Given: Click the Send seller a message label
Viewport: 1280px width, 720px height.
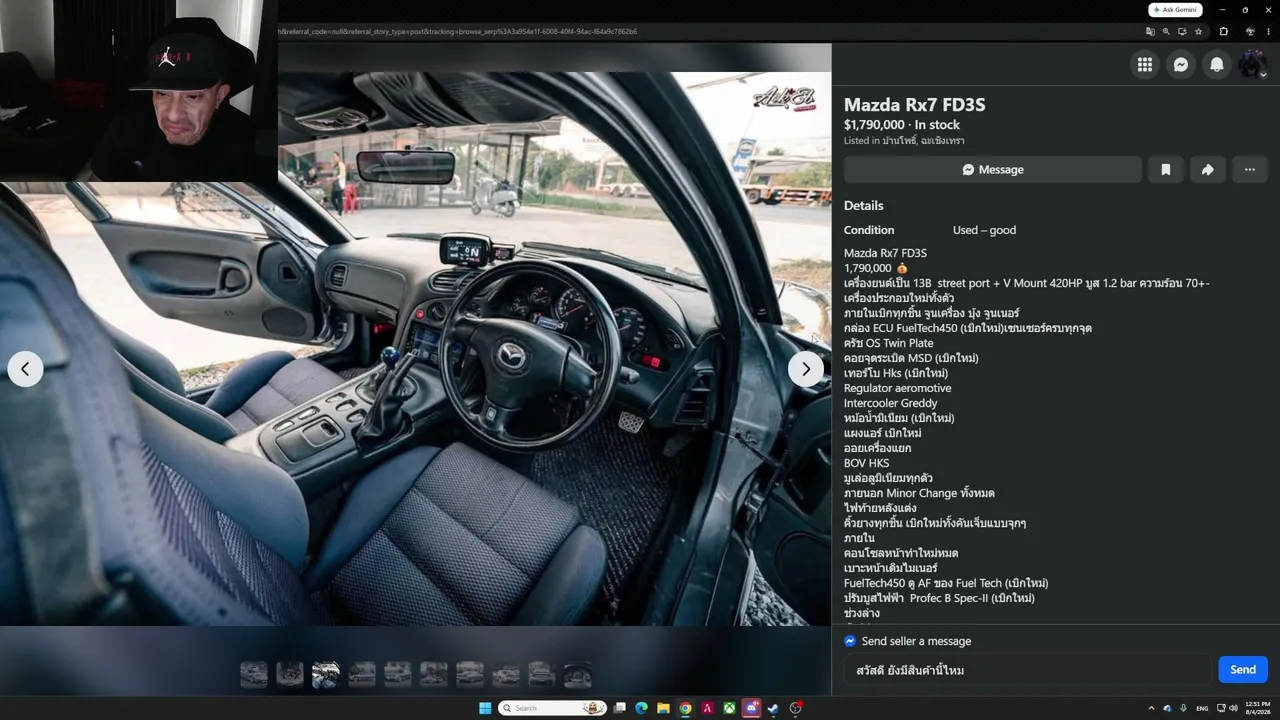Looking at the screenshot, I should click(x=916, y=641).
